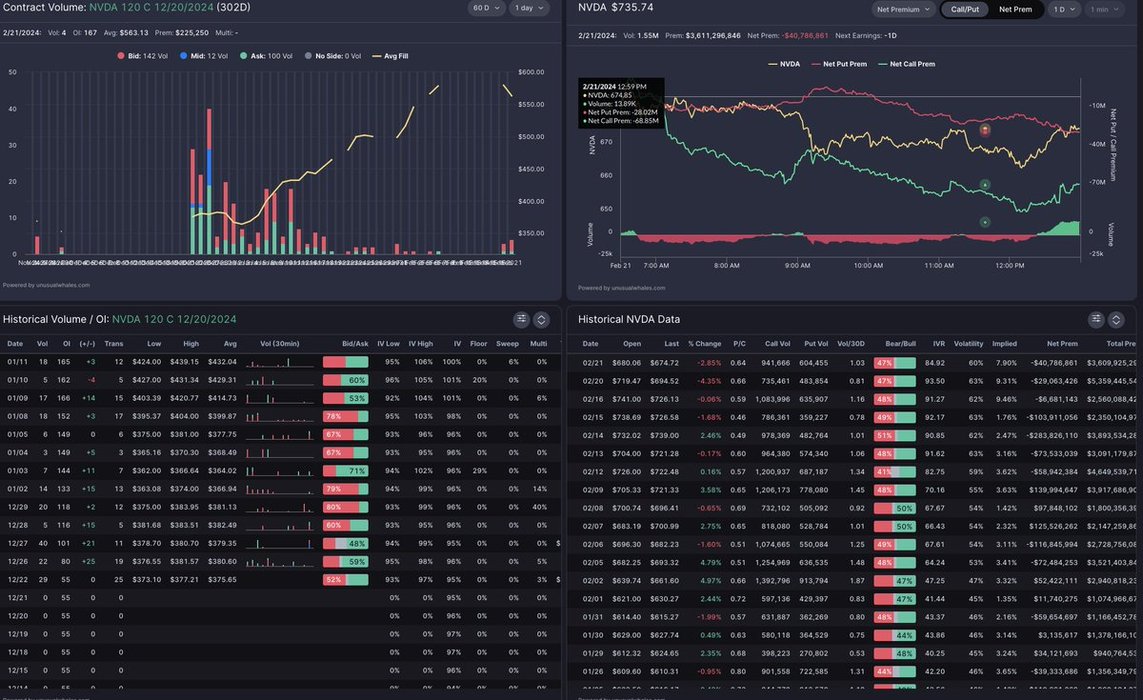Click the green marker on Net Call Prem line
1143x700 pixels.
tap(985, 185)
